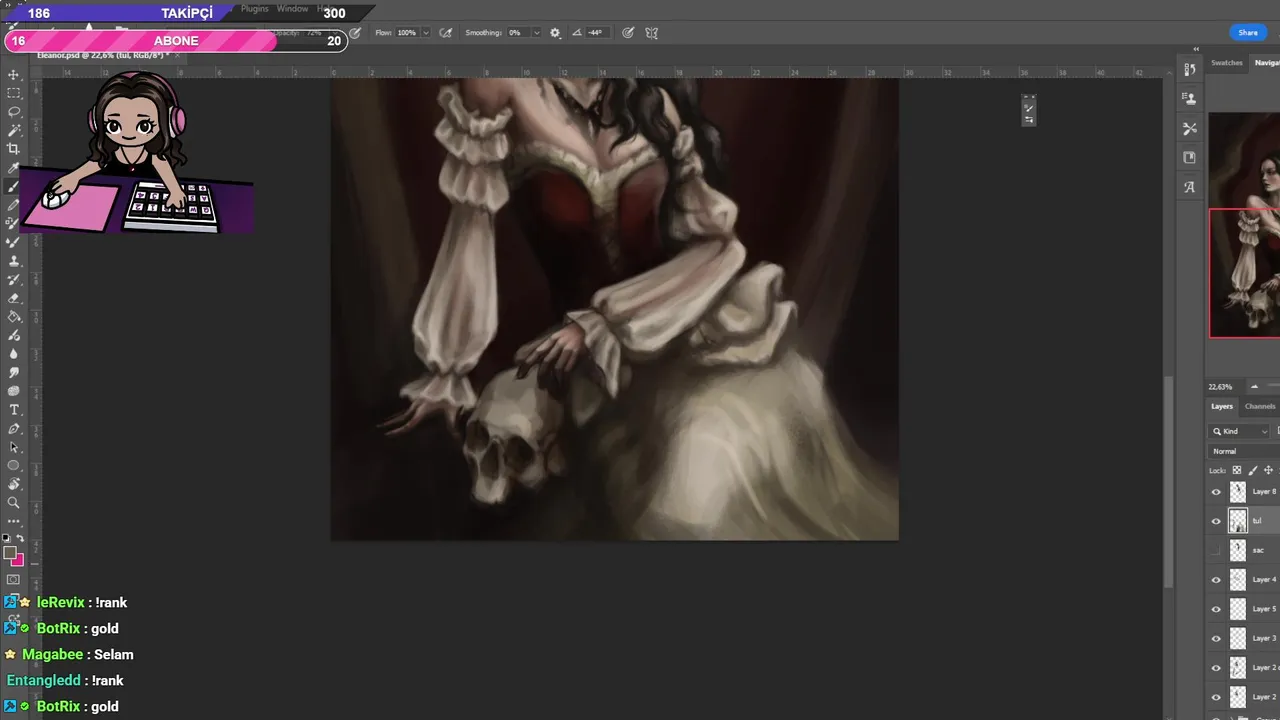This screenshot has width=1280, height=720.
Task: Hide the tul layer
Action: click(1216, 521)
